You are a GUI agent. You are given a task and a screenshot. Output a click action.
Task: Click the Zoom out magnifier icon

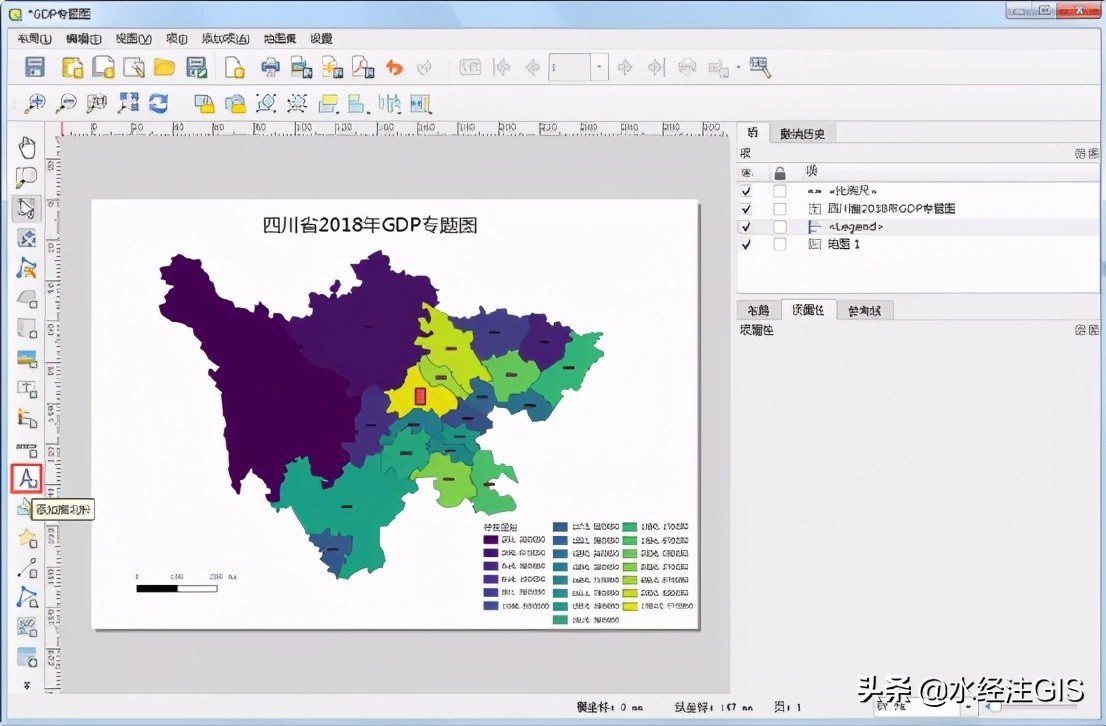66,104
